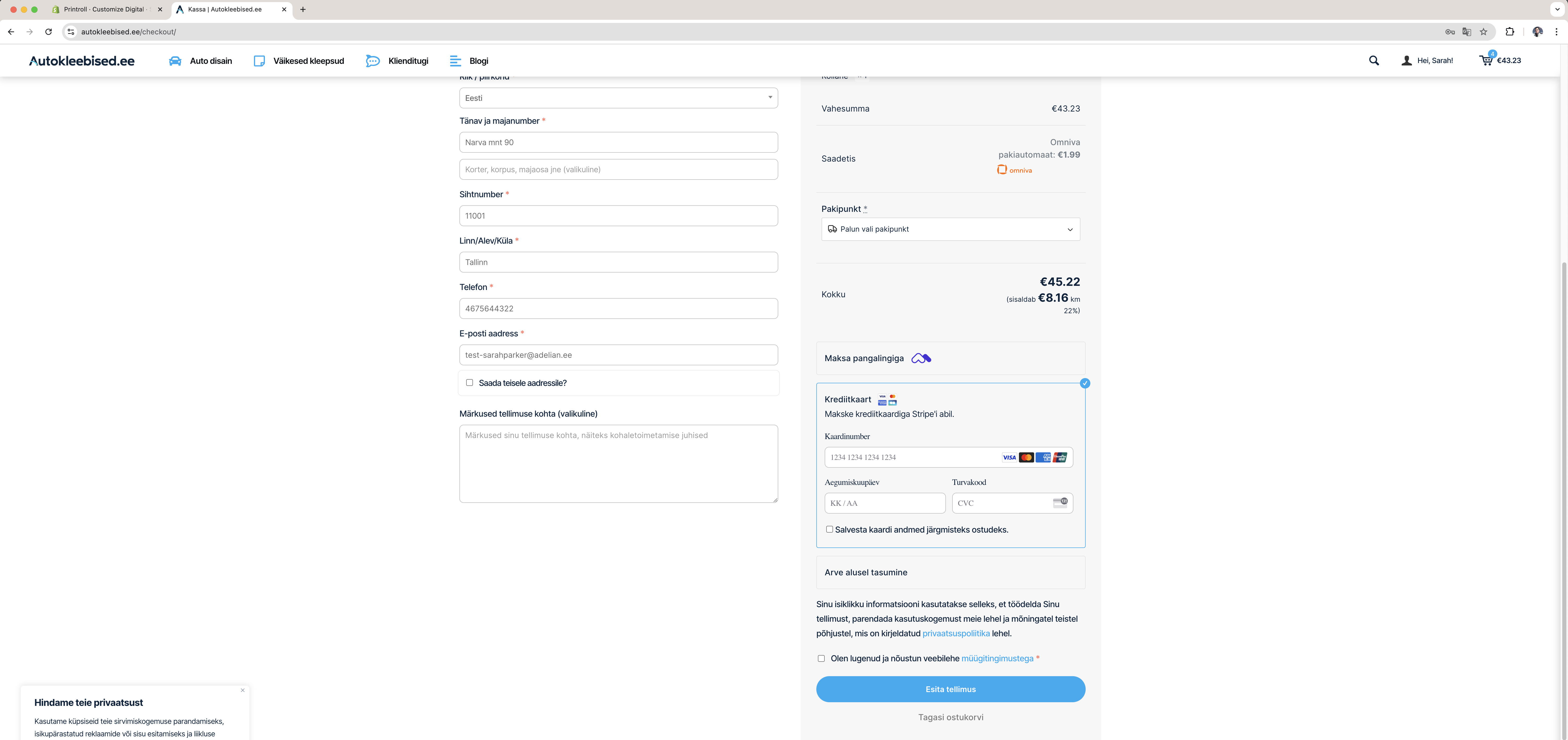
Task: Open site information icon in address bar
Action: coord(71,32)
